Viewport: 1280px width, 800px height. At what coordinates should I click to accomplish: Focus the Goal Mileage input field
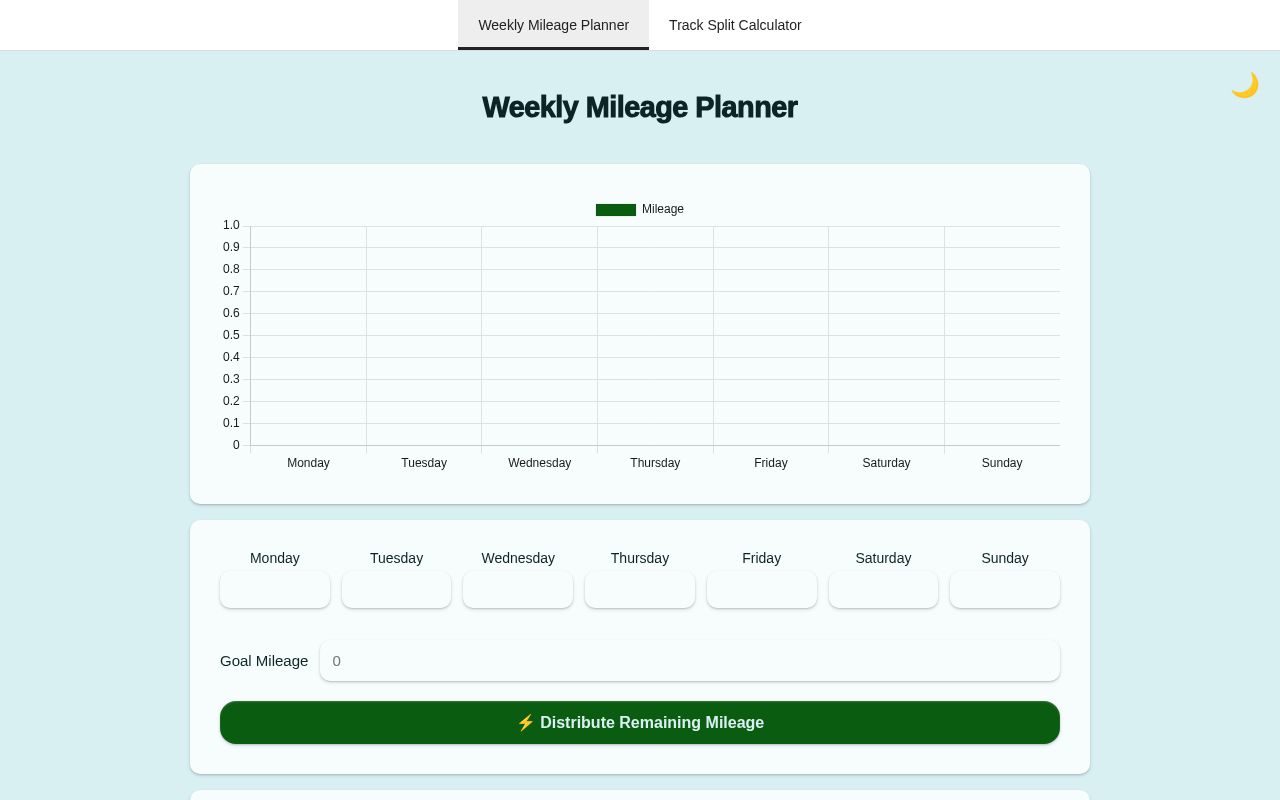pos(690,661)
